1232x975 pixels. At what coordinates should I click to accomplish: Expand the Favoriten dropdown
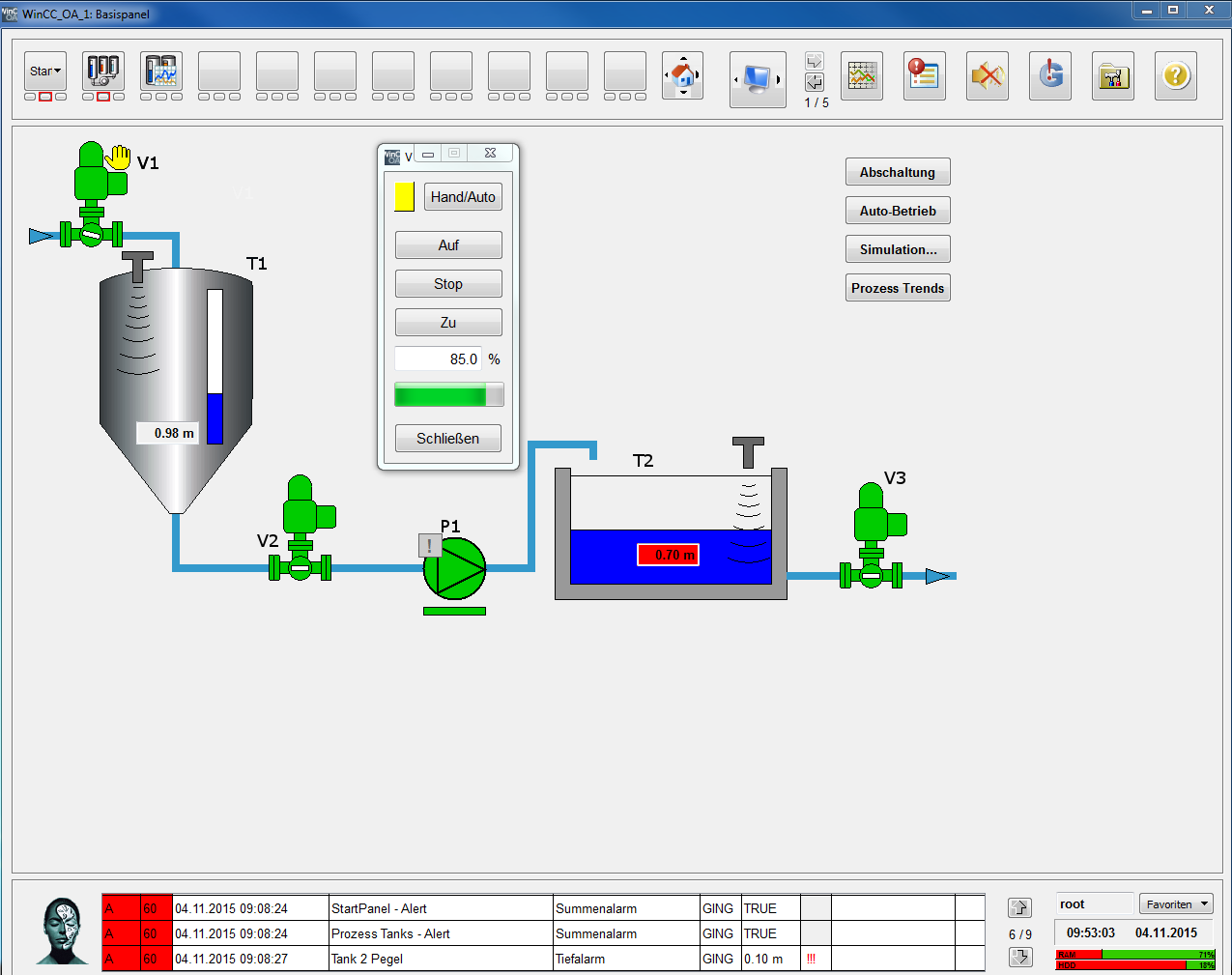click(1176, 904)
